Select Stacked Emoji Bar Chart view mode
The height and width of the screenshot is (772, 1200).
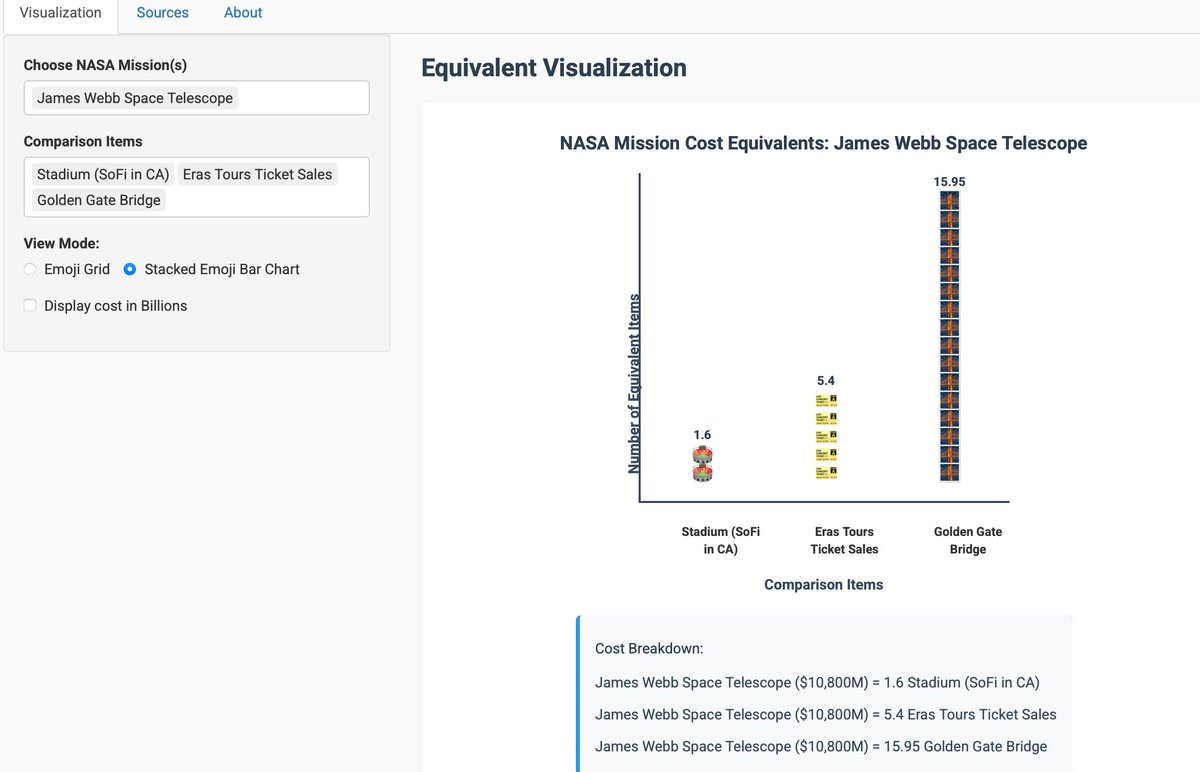click(130, 269)
